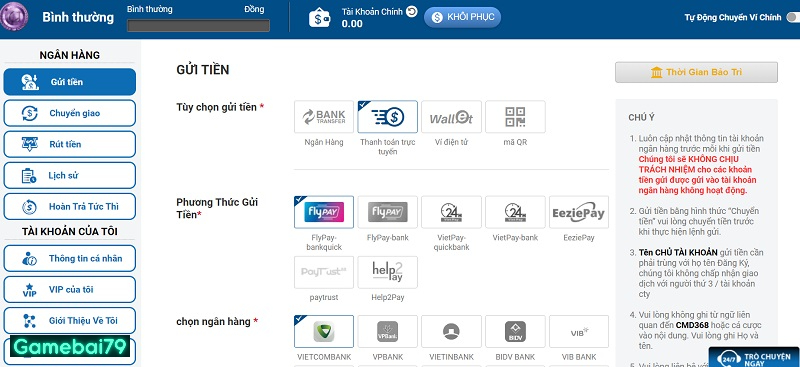
Task: Click the KHÔI PHỤC button
Action: pyautogui.click(x=462, y=17)
